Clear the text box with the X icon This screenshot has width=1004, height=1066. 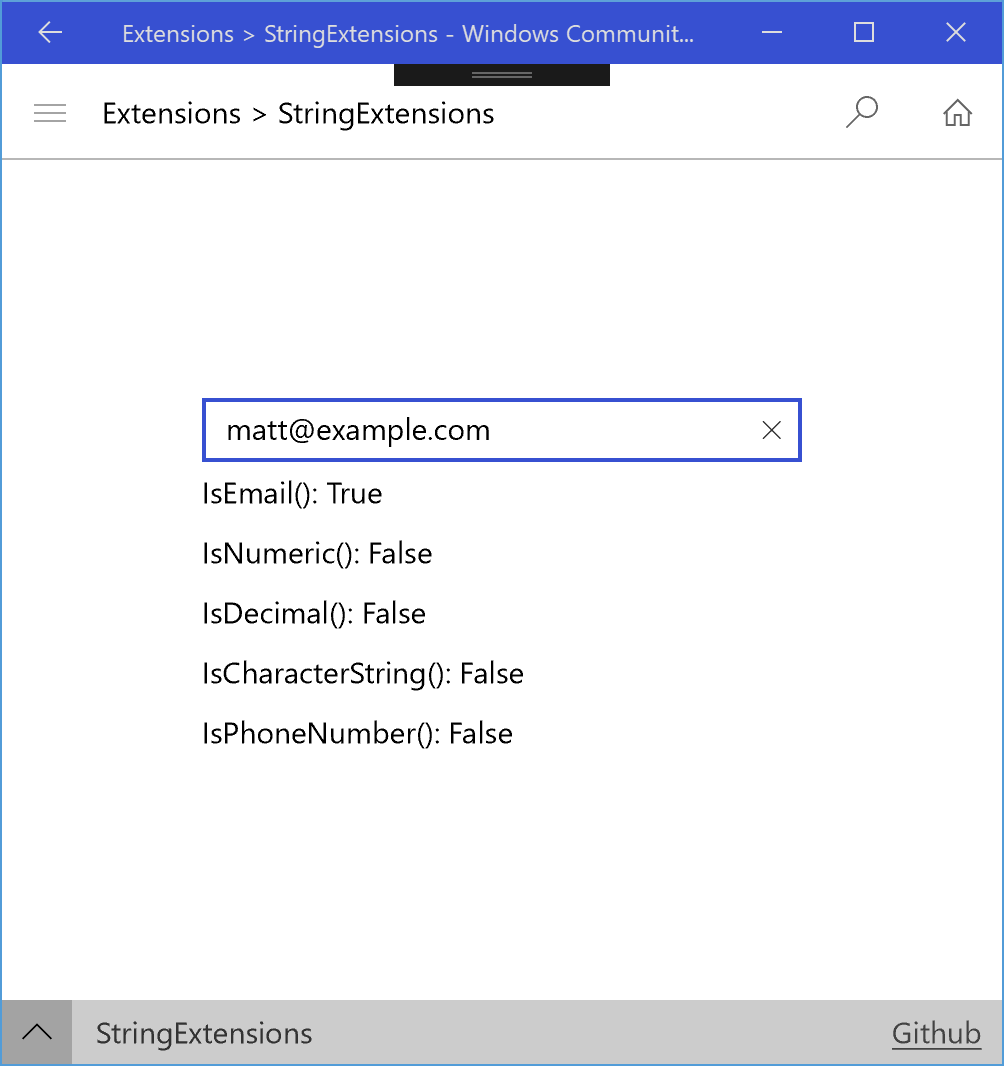[771, 430]
